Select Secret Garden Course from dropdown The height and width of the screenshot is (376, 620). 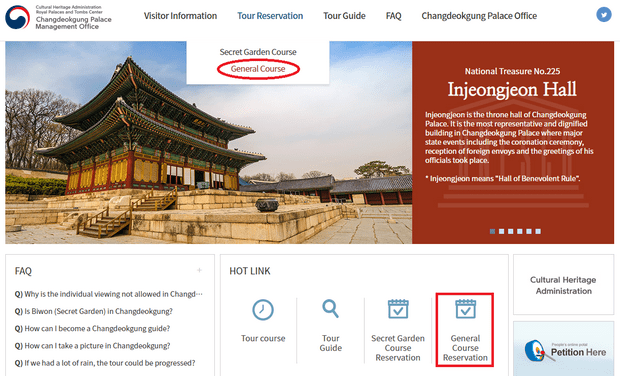click(x=258, y=52)
